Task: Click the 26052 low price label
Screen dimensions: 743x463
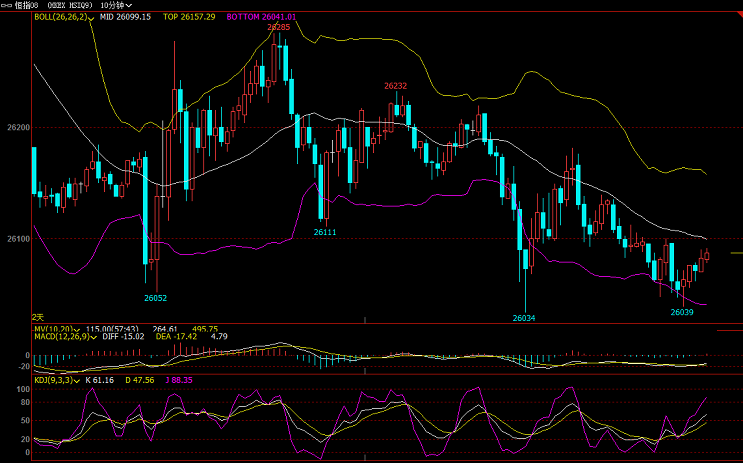Action: (x=156, y=299)
